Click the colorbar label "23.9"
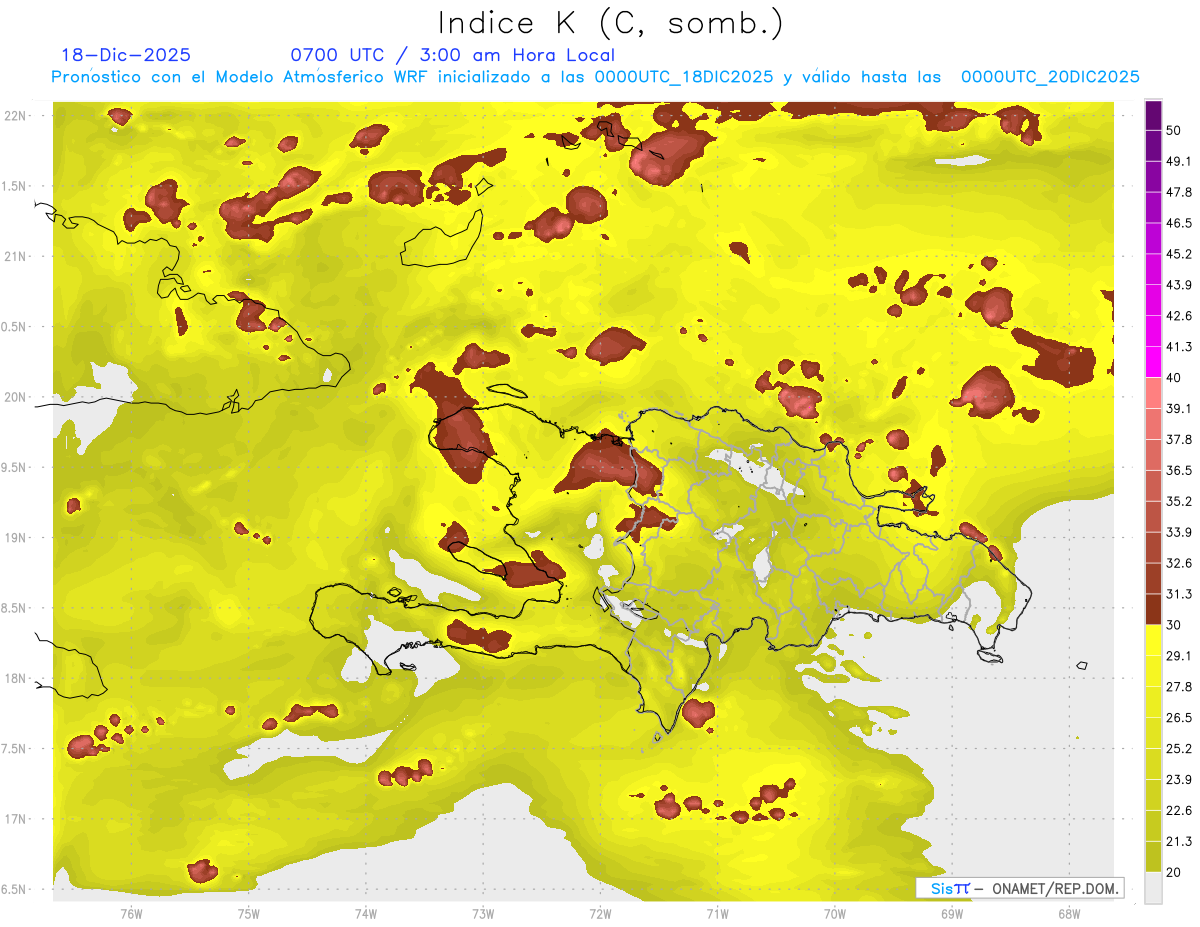The height and width of the screenshot is (927, 1200). click(x=1178, y=780)
